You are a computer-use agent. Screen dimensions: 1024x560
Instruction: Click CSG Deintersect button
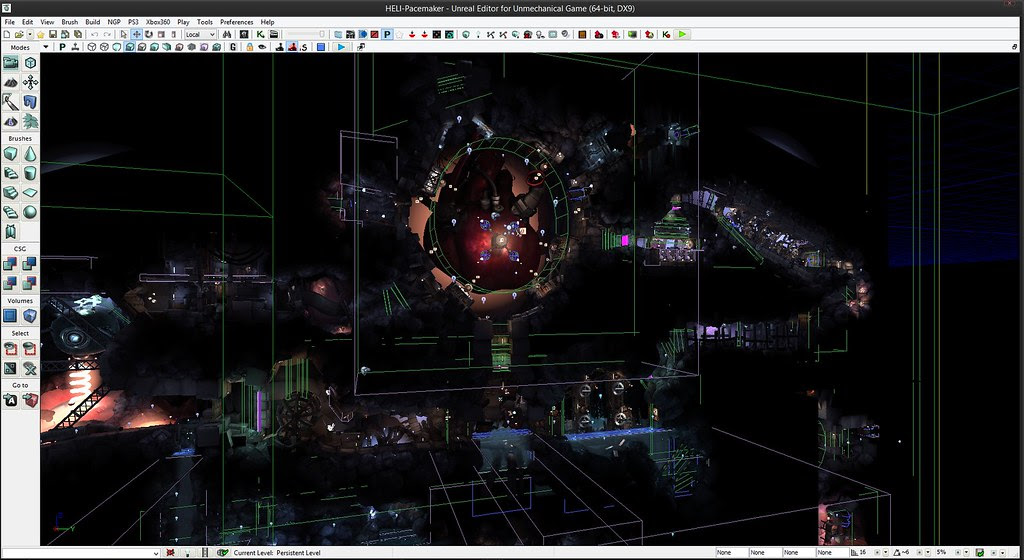30,283
